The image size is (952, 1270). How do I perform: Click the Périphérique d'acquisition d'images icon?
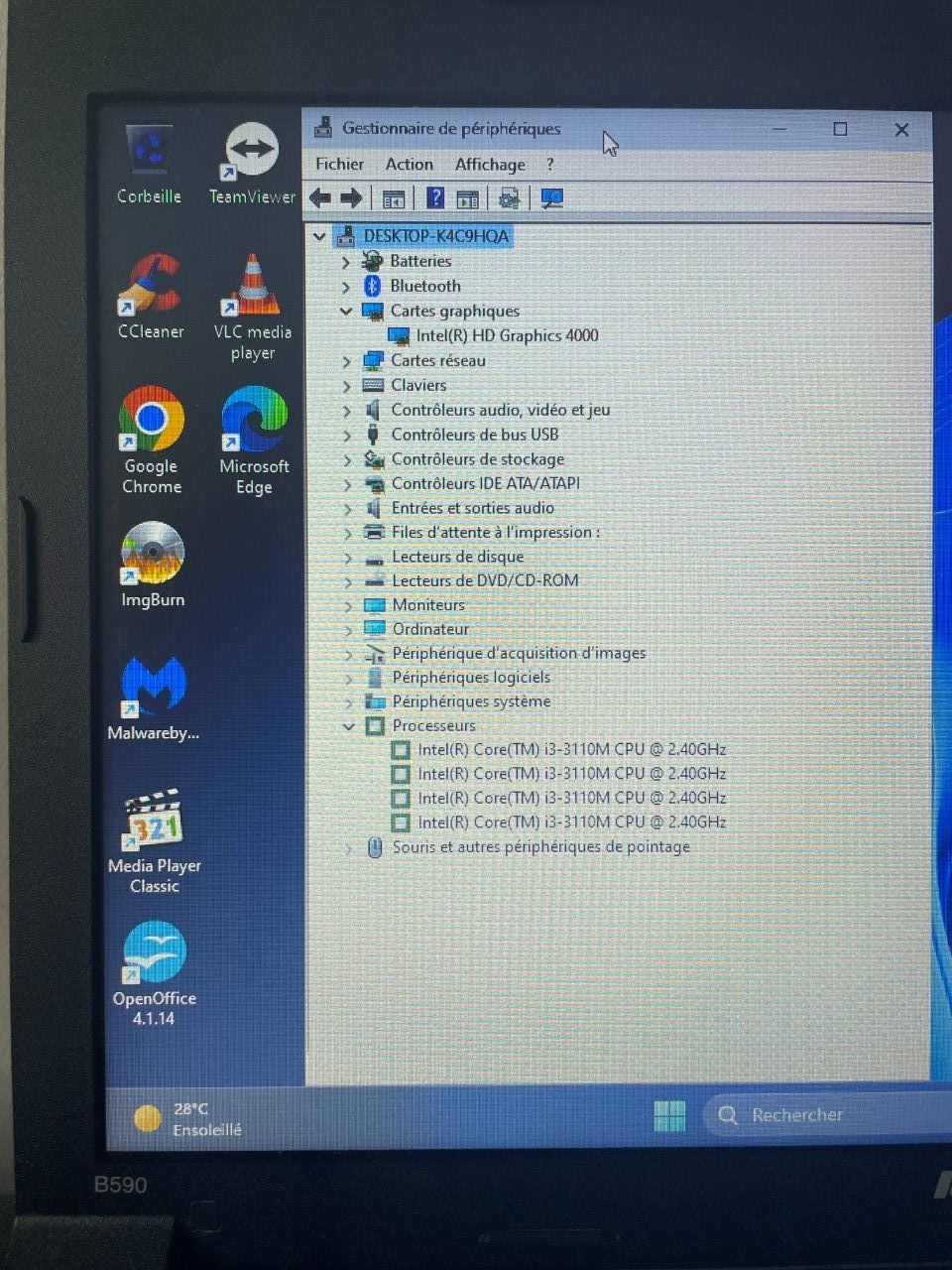pos(374,654)
